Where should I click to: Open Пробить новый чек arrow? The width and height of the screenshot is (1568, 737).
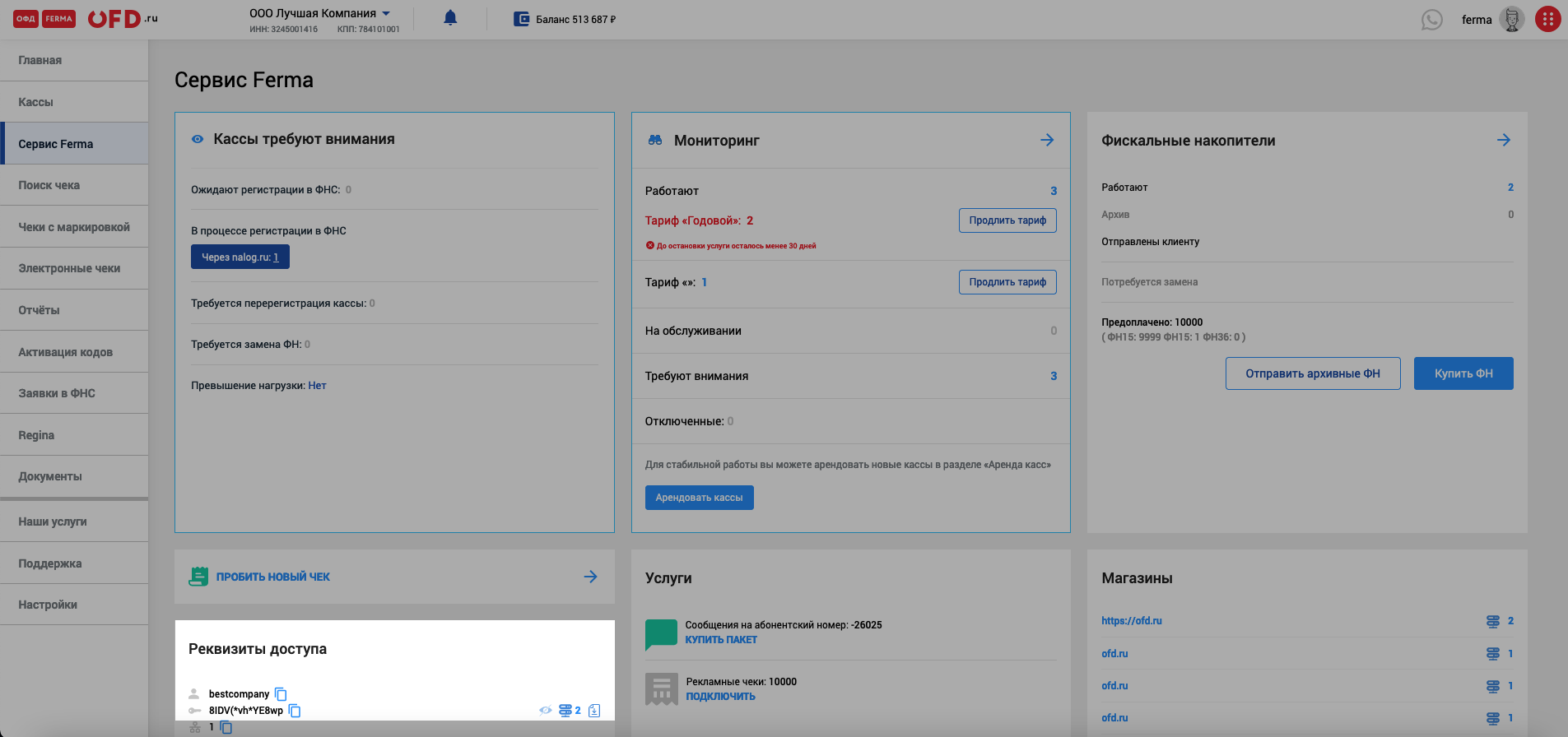click(x=590, y=577)
